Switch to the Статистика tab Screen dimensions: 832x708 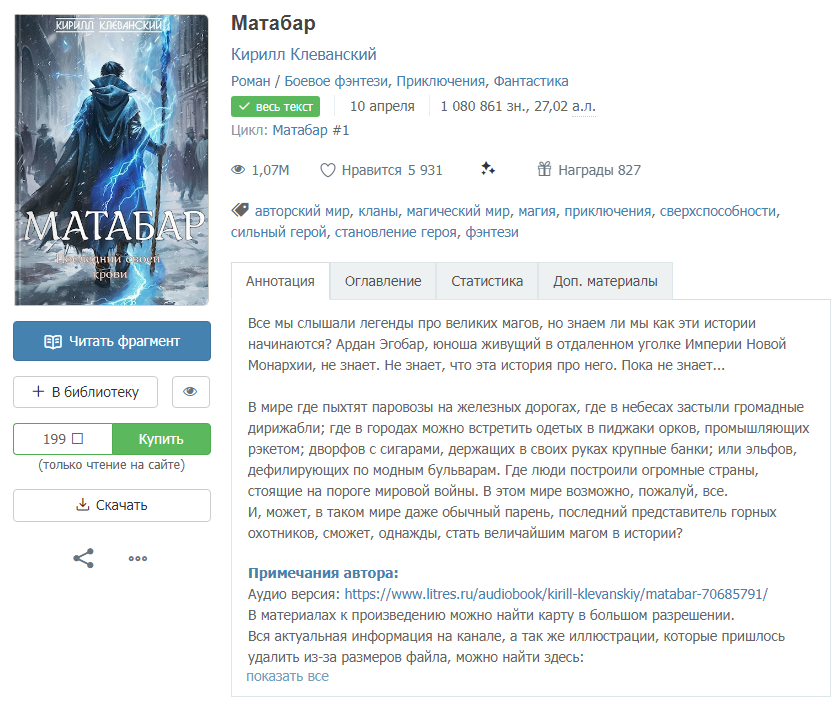pyautogui.click(x=487, y=281)
